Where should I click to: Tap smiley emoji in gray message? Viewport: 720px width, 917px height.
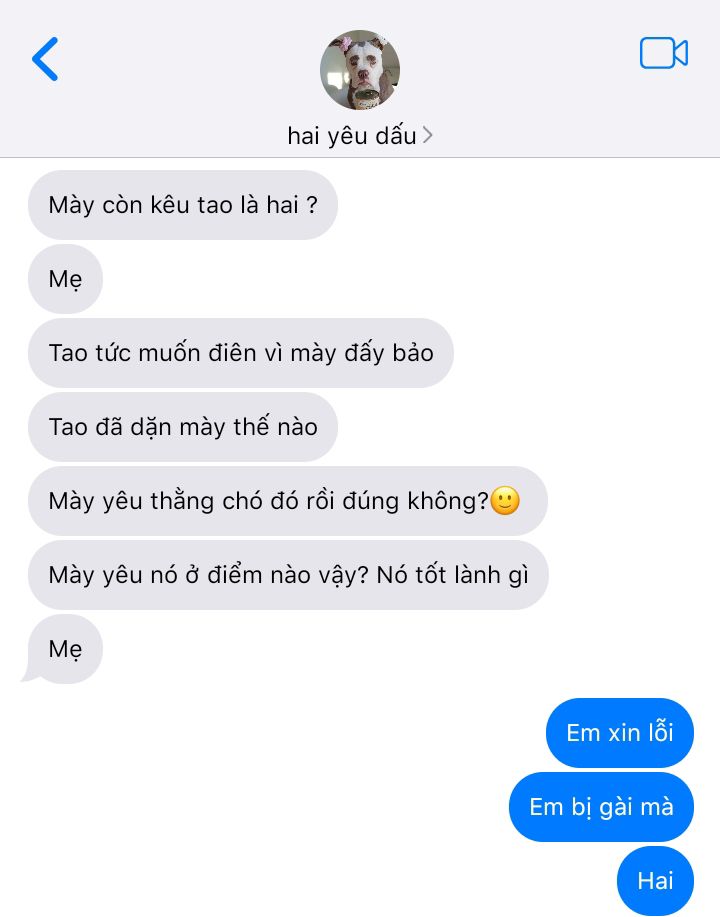coord(505,501)
